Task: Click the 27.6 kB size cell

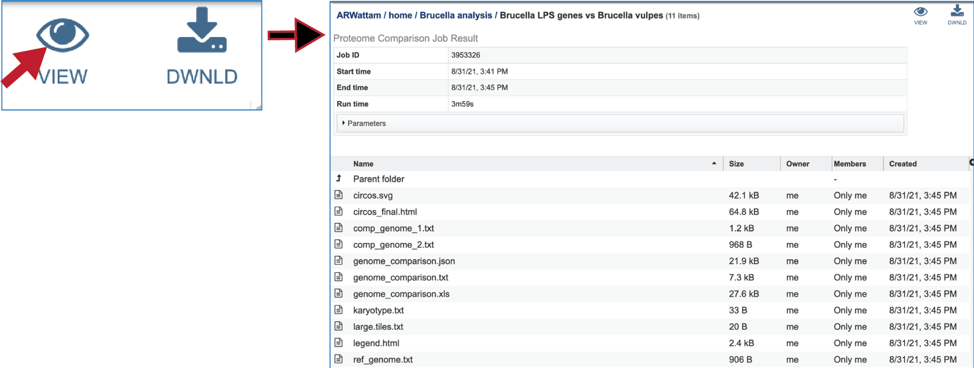Action: coord(744,293)
